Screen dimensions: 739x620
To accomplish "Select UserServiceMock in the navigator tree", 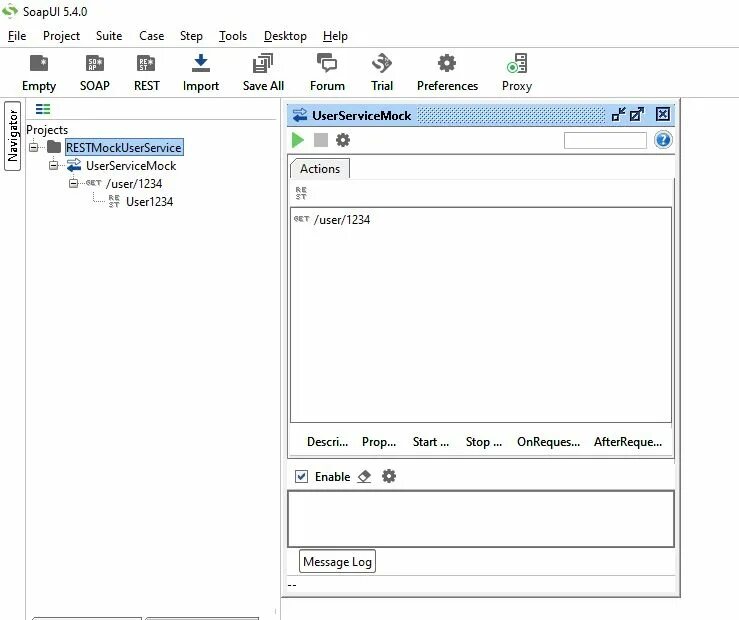I will pyautogui.click(x=131, y=165).
